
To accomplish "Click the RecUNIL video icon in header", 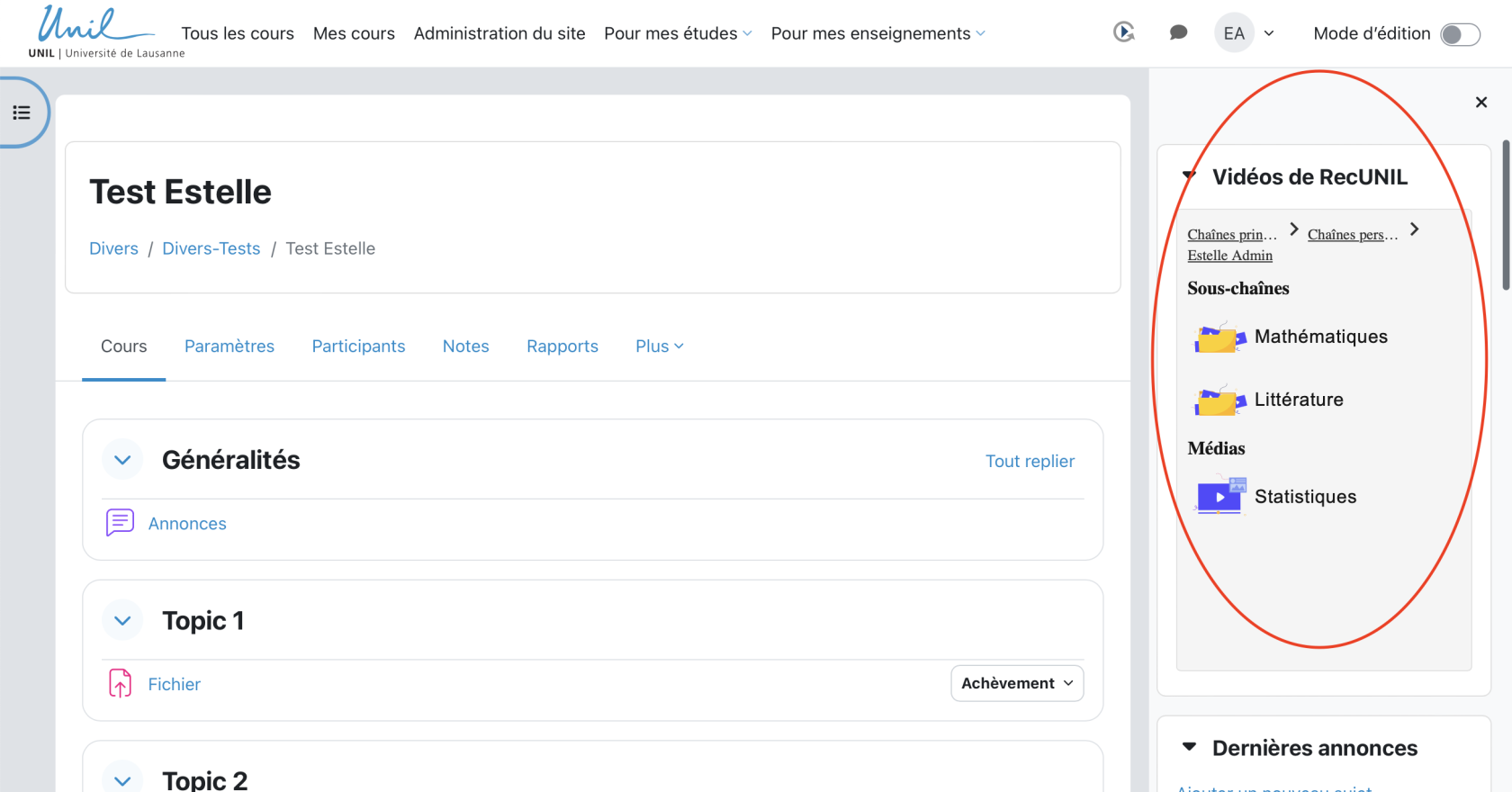I will click(x=1123, y=33).
